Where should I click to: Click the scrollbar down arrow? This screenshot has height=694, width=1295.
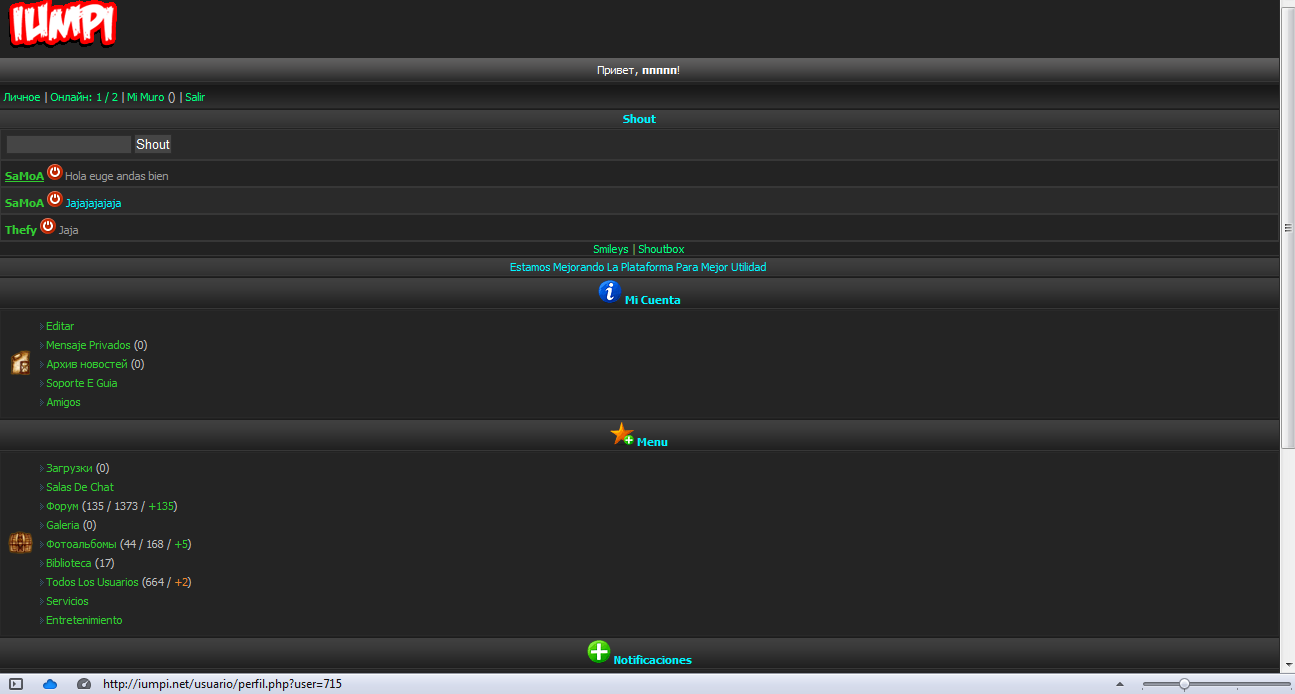click(x=1288, y=666)
